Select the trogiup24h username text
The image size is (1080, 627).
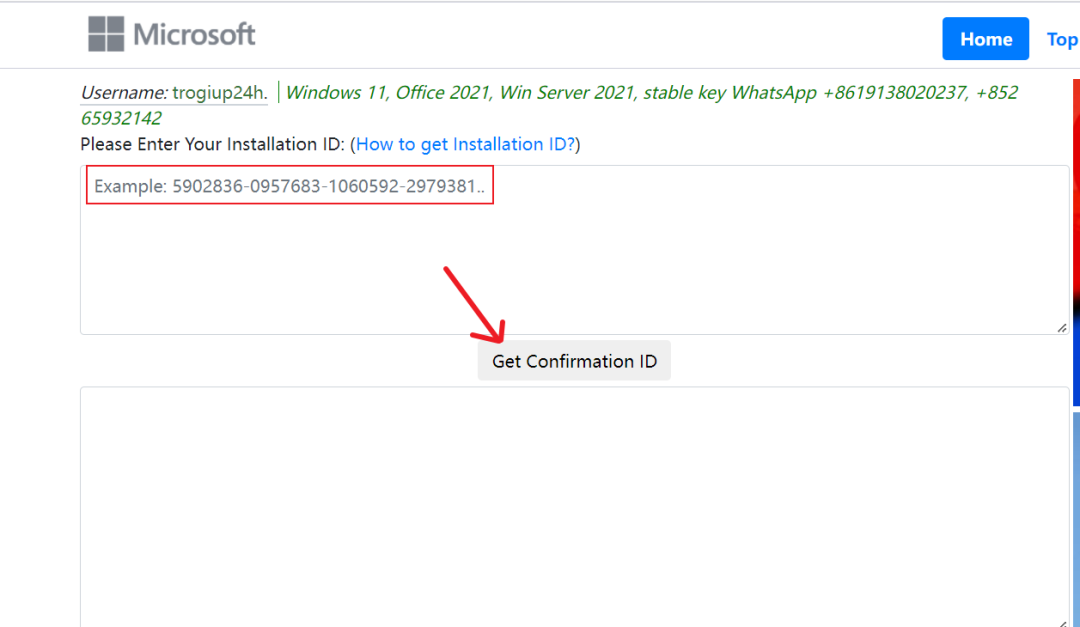coord(219,93)
